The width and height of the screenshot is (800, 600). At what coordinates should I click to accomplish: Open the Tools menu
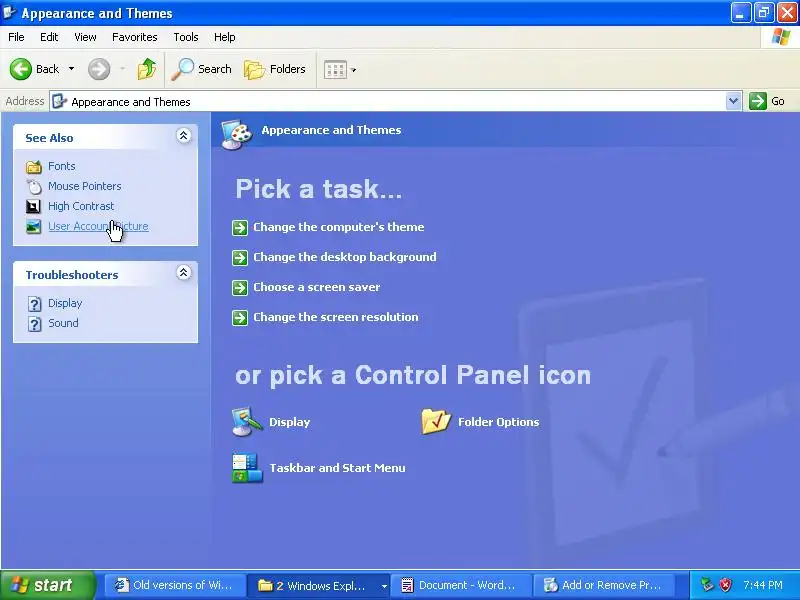click(186, 37)
